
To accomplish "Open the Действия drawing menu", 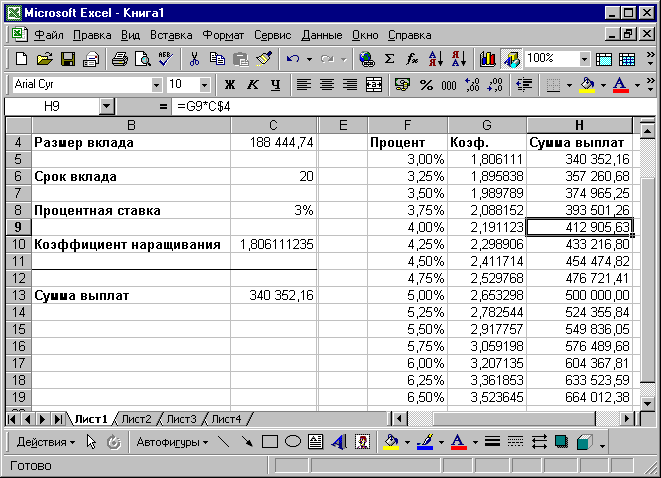I will [x=46, y=442].
